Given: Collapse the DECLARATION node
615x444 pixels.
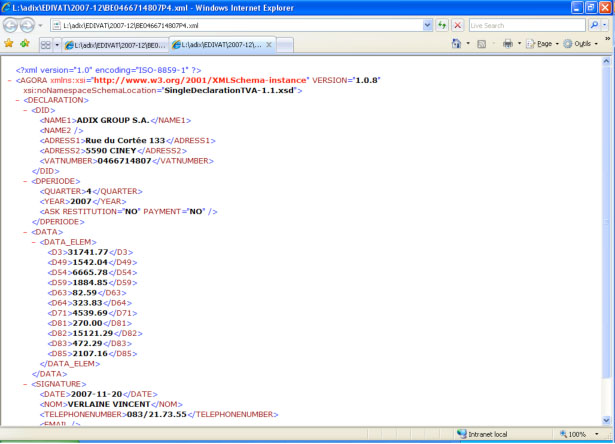Looking at the screenshot, I should (18, 100).
